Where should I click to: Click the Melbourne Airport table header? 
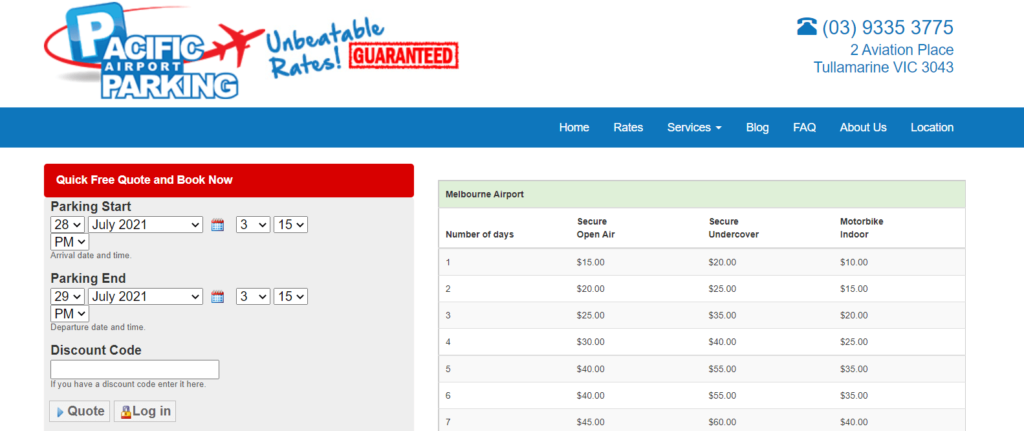[x=701, y=194]
